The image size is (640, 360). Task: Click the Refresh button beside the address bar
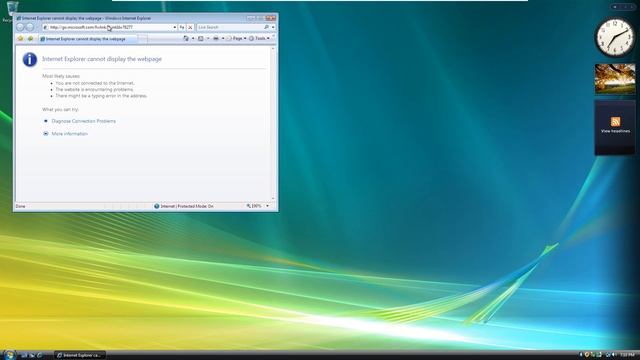[182, 27]
